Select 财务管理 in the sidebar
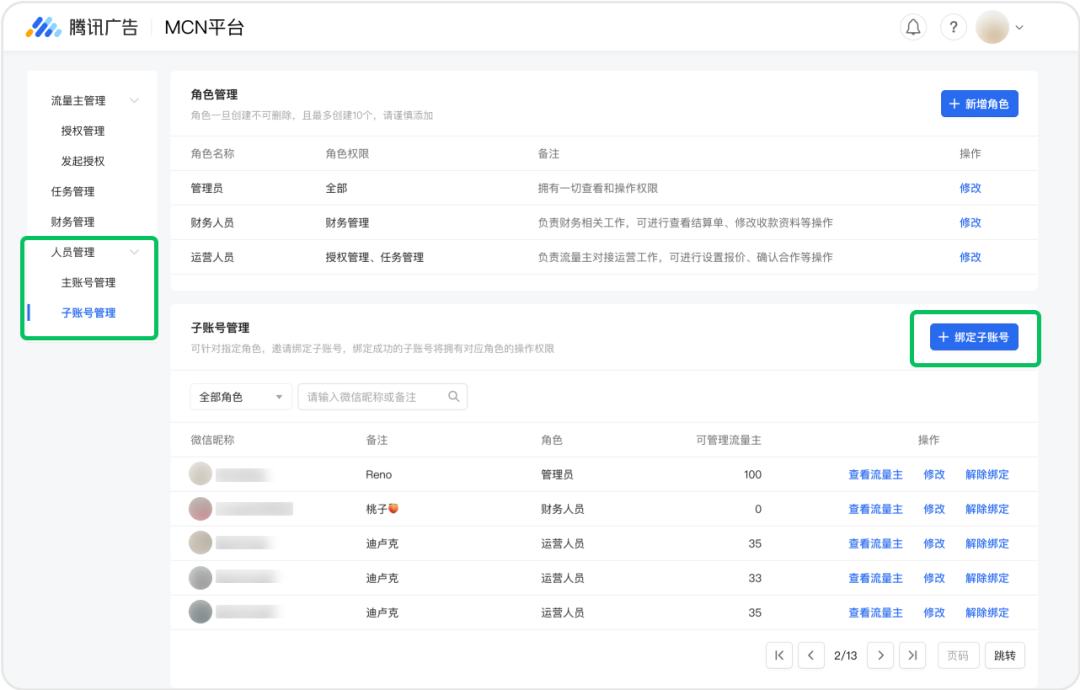The image size is (1080, 690). point(74,221)
